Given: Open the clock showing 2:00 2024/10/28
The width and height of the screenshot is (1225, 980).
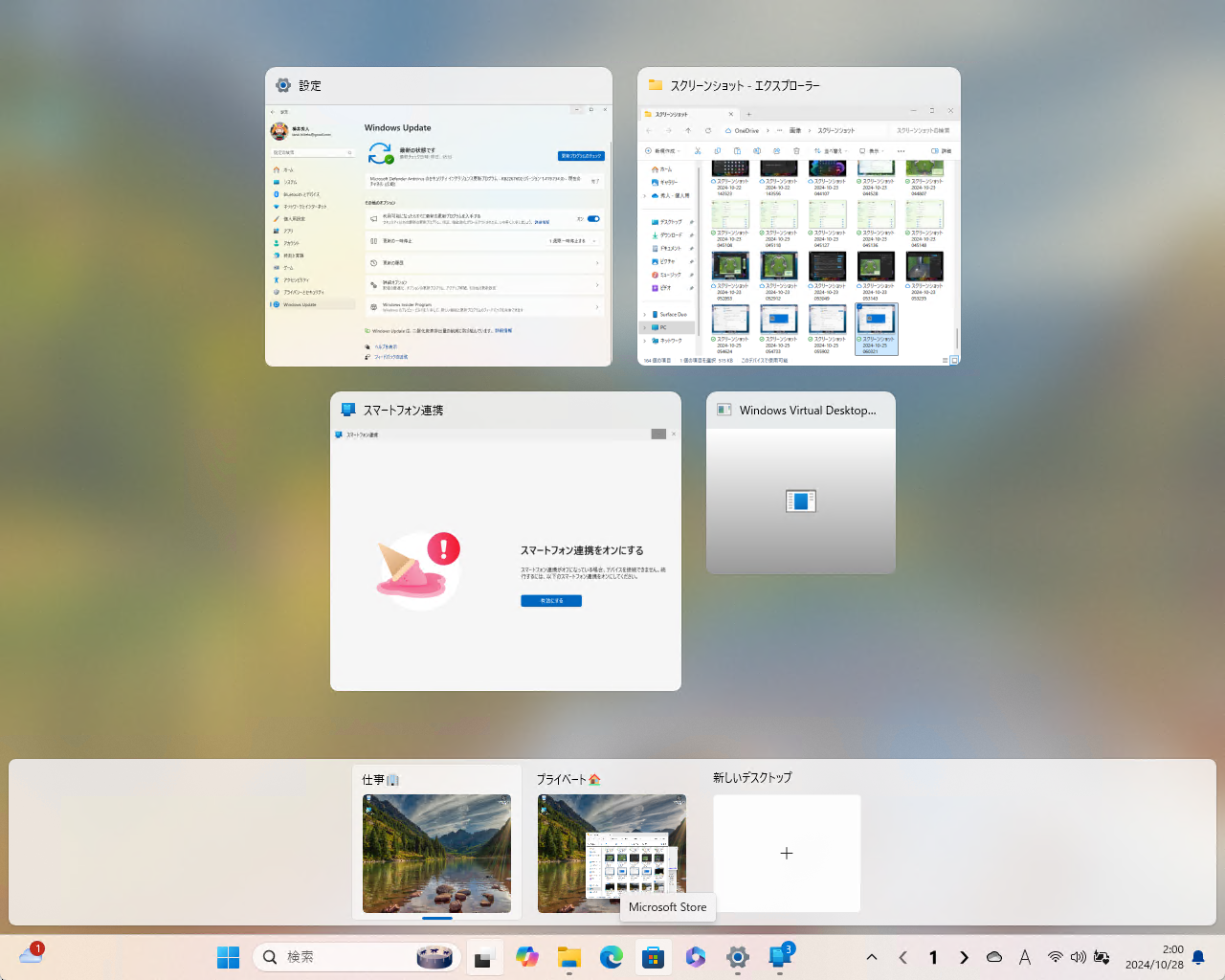Looking at the screenshot, I should click(1154, 957).
